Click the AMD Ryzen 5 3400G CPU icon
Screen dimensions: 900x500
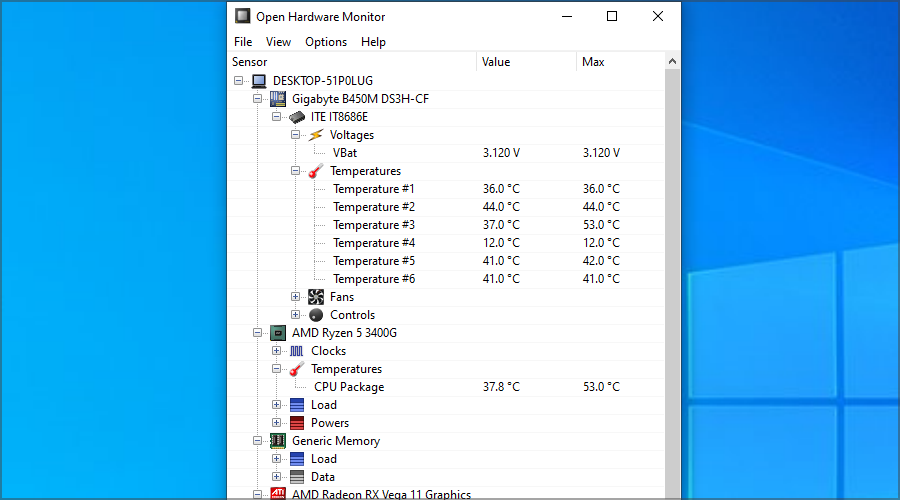[278, 333]
